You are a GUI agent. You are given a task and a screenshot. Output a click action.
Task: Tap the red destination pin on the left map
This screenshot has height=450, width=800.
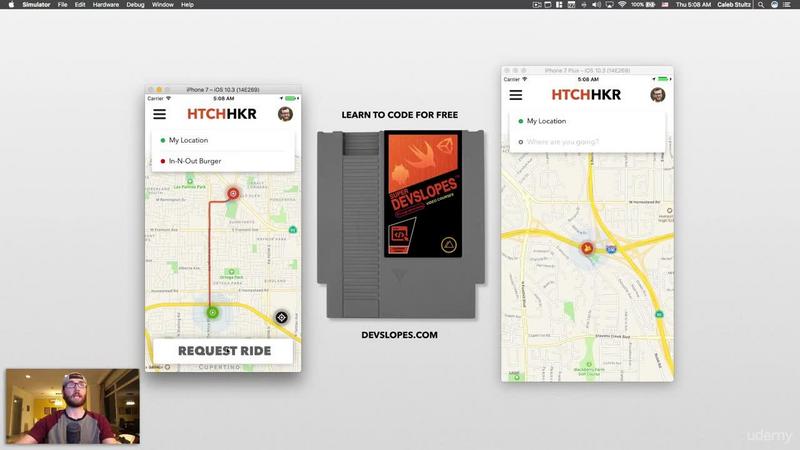(233, 193)
